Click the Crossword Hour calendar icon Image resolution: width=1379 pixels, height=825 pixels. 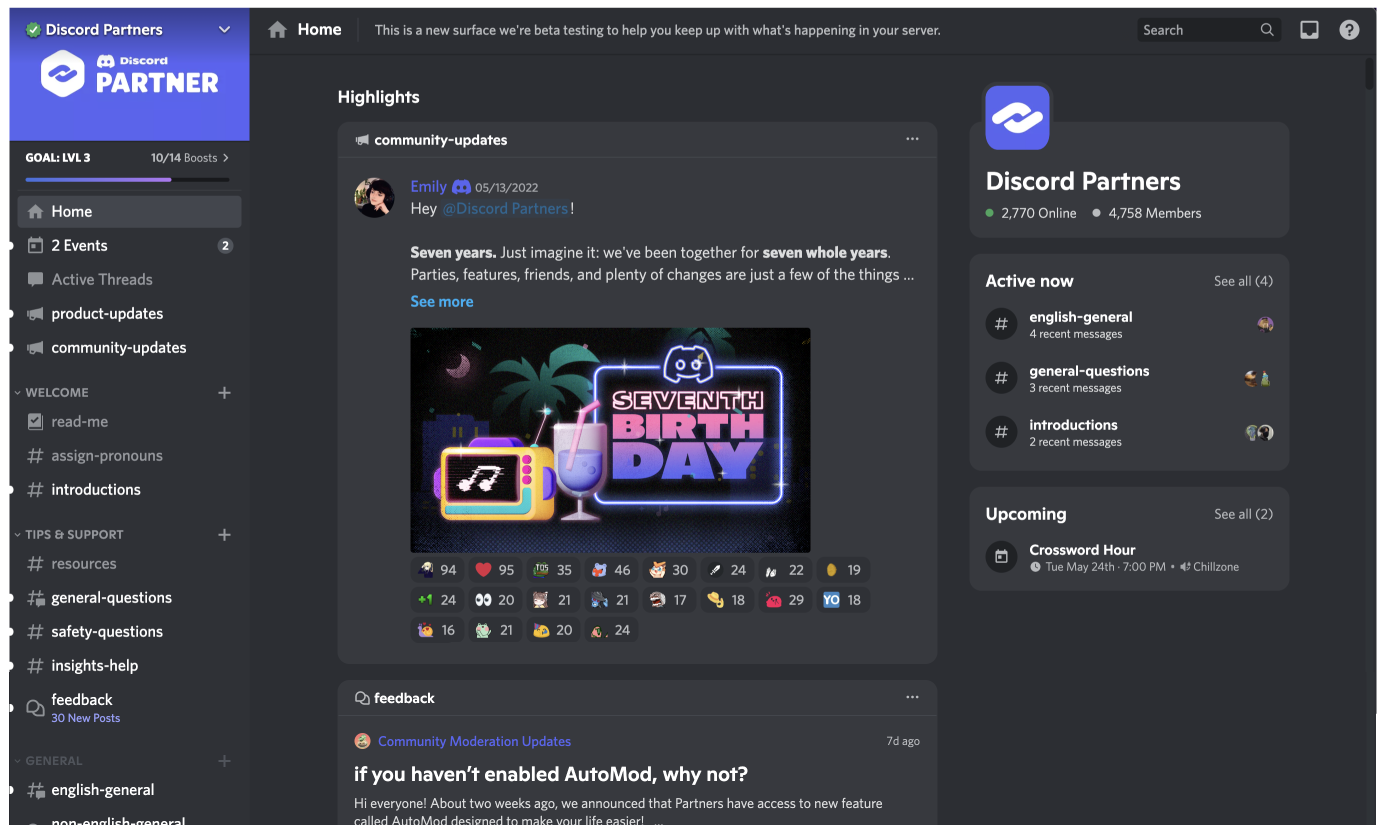click(x=1001, y=557)
